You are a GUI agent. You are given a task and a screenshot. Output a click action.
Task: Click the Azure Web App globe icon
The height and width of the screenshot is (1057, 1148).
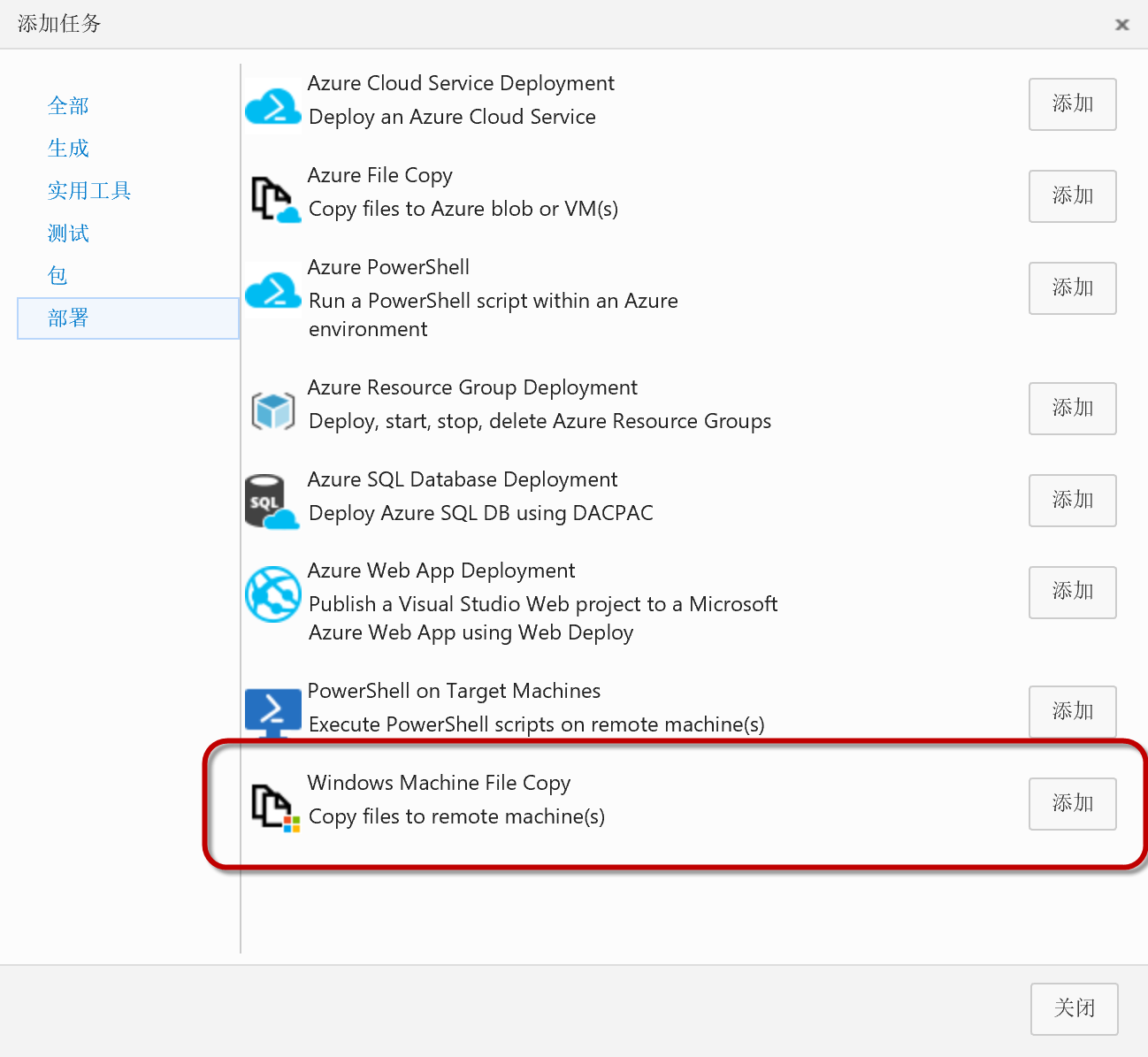[272, 594]
